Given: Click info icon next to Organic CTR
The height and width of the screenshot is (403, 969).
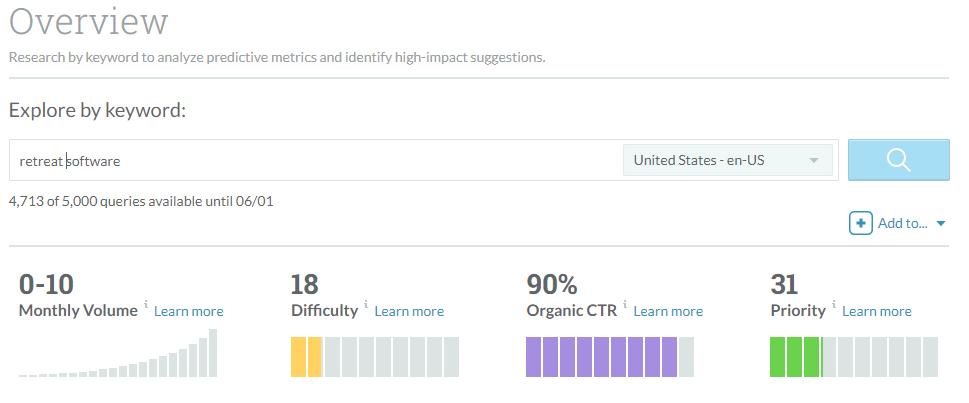Looking at the screenshot, I should tap(625, 305).
